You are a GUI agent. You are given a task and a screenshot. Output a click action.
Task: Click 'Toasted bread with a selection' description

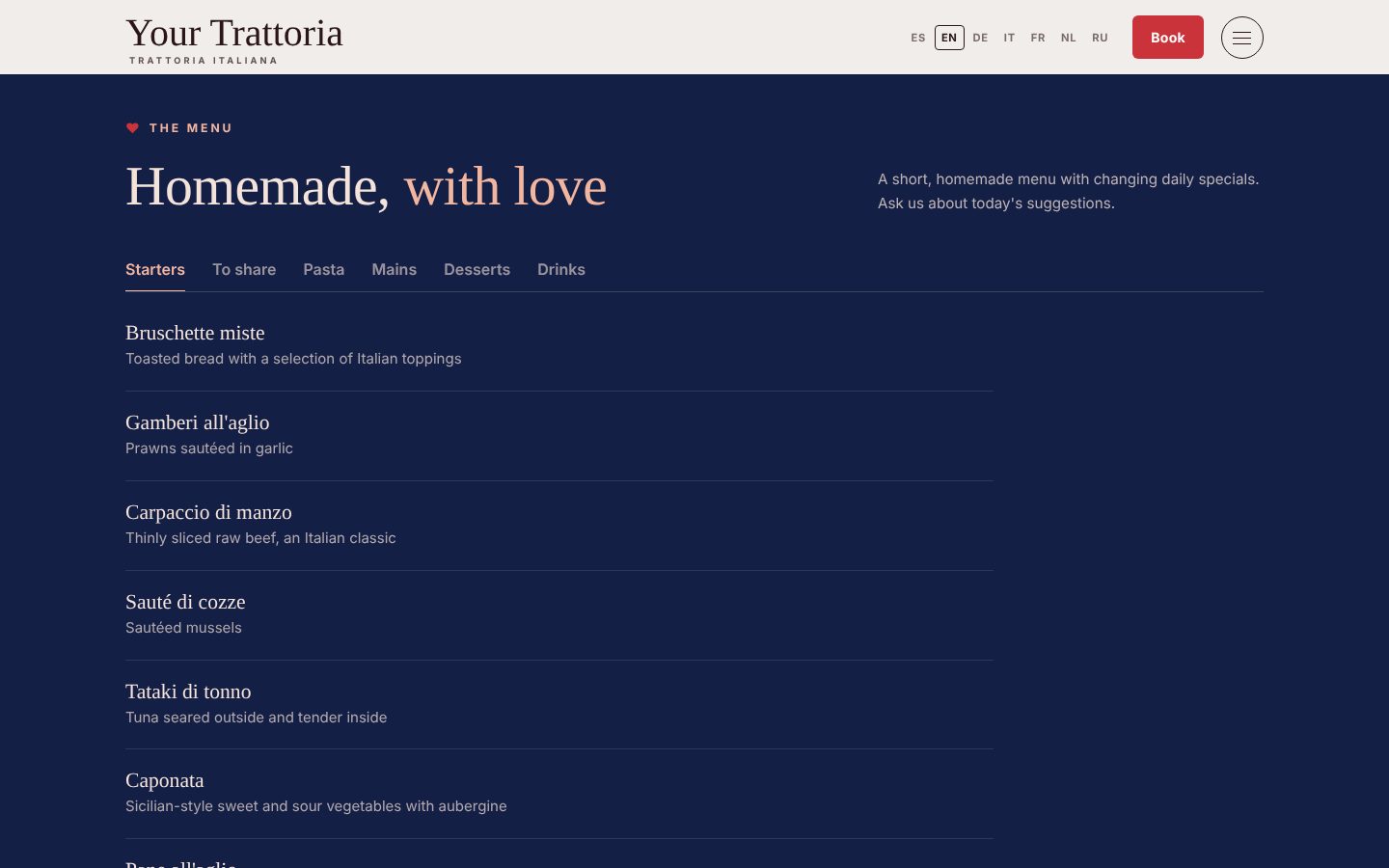[x=293, y=359]
